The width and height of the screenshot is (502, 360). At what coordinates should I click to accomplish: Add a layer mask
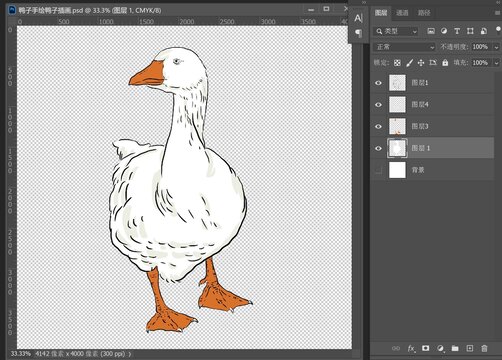pyautogui.click(x=425, y=348)
